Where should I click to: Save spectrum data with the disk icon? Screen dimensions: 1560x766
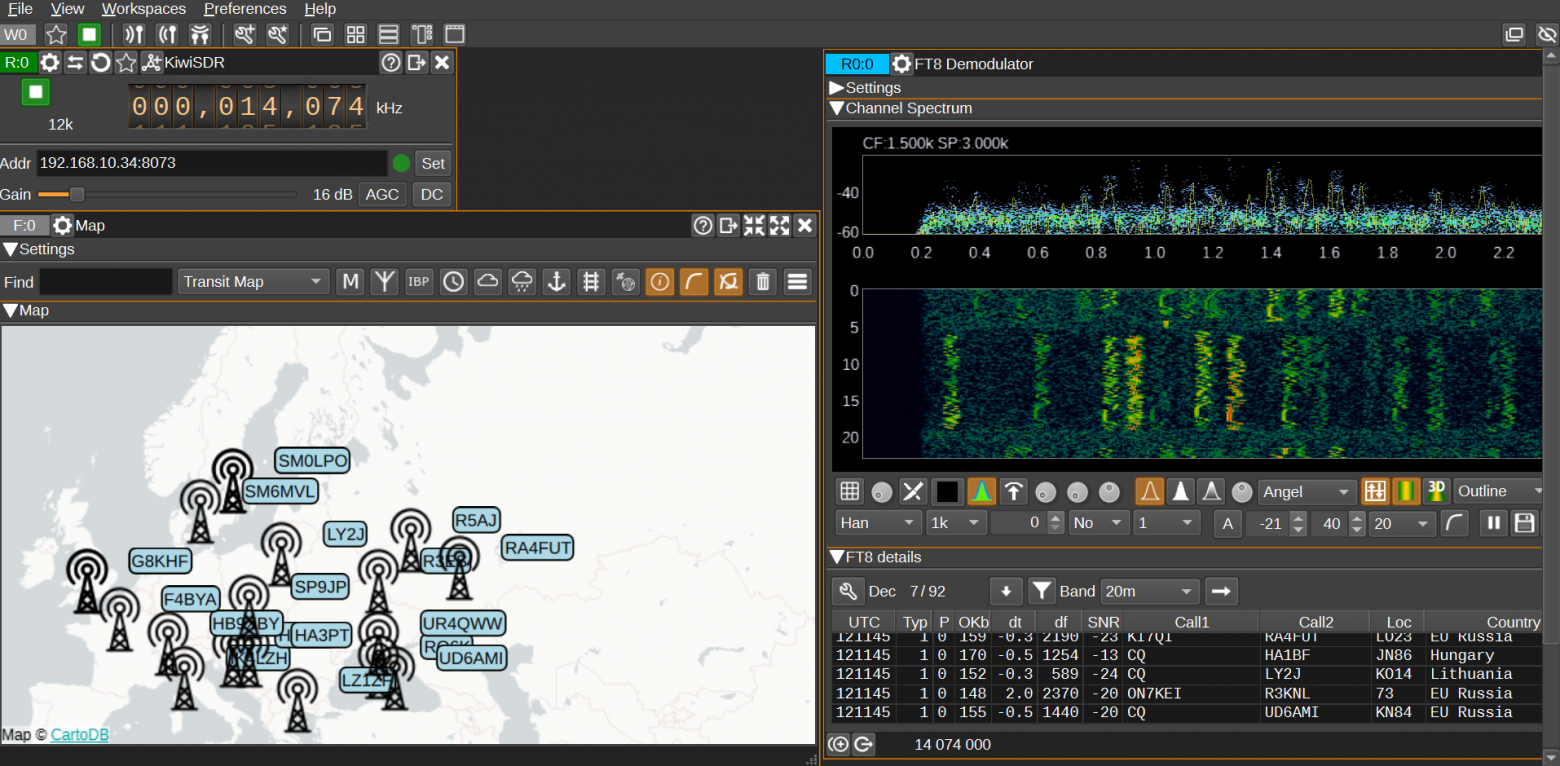tap(1524, 522)
